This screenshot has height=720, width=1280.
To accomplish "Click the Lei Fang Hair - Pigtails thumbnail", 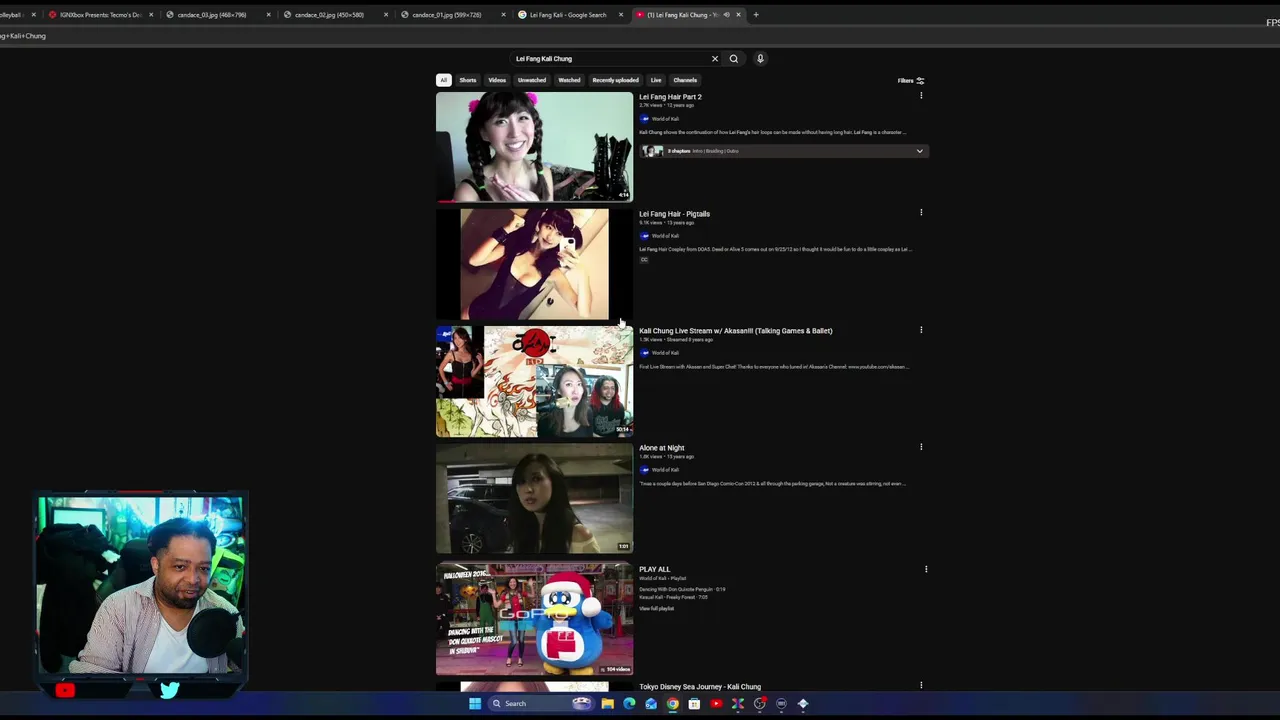I will coord(534,264).
